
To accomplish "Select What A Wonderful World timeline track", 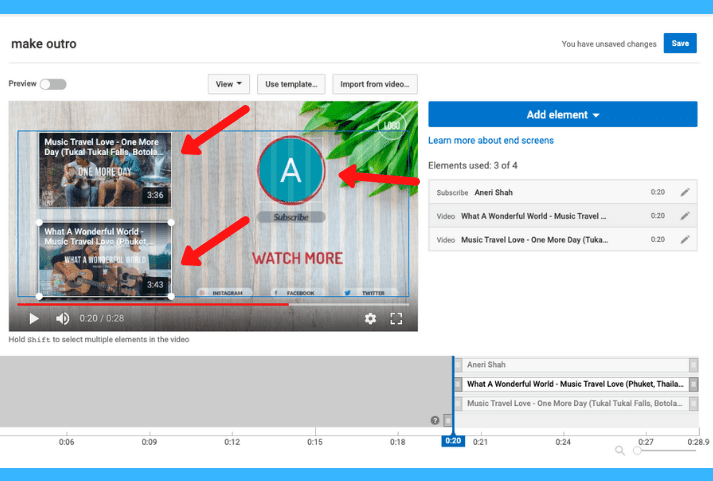I will [576, 384].
